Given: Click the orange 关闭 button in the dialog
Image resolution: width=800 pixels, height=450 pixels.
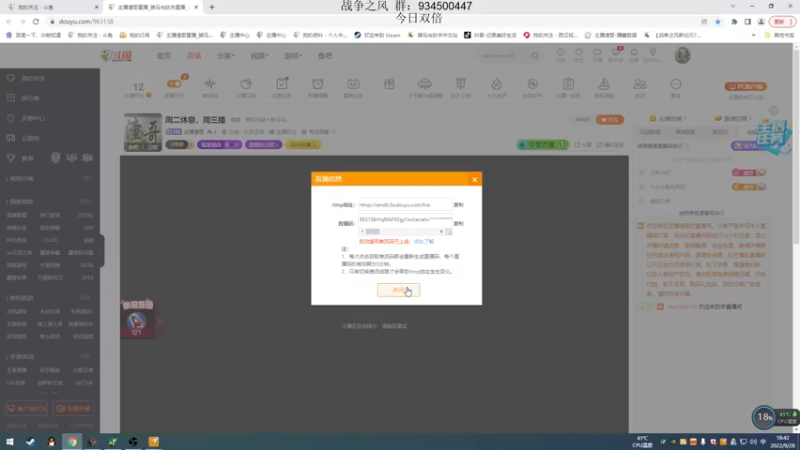Looking at the screenshot, I should click(398, 290).
